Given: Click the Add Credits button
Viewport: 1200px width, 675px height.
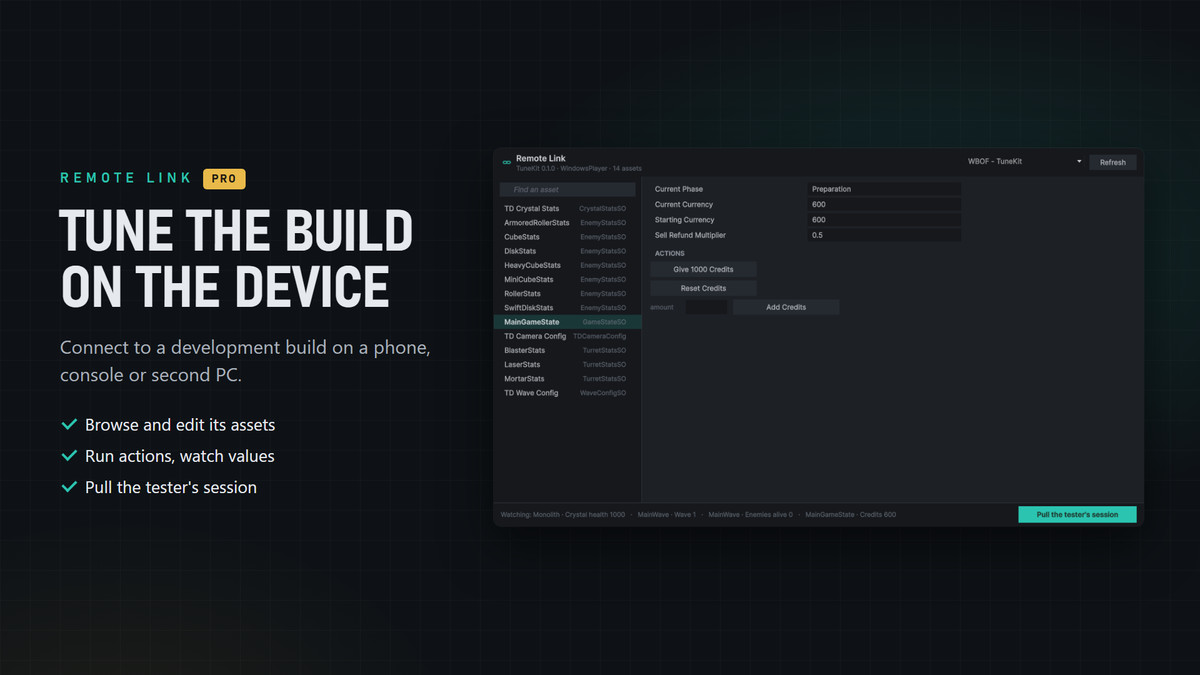Looking at the screenshot, I should tap(786, 307).
